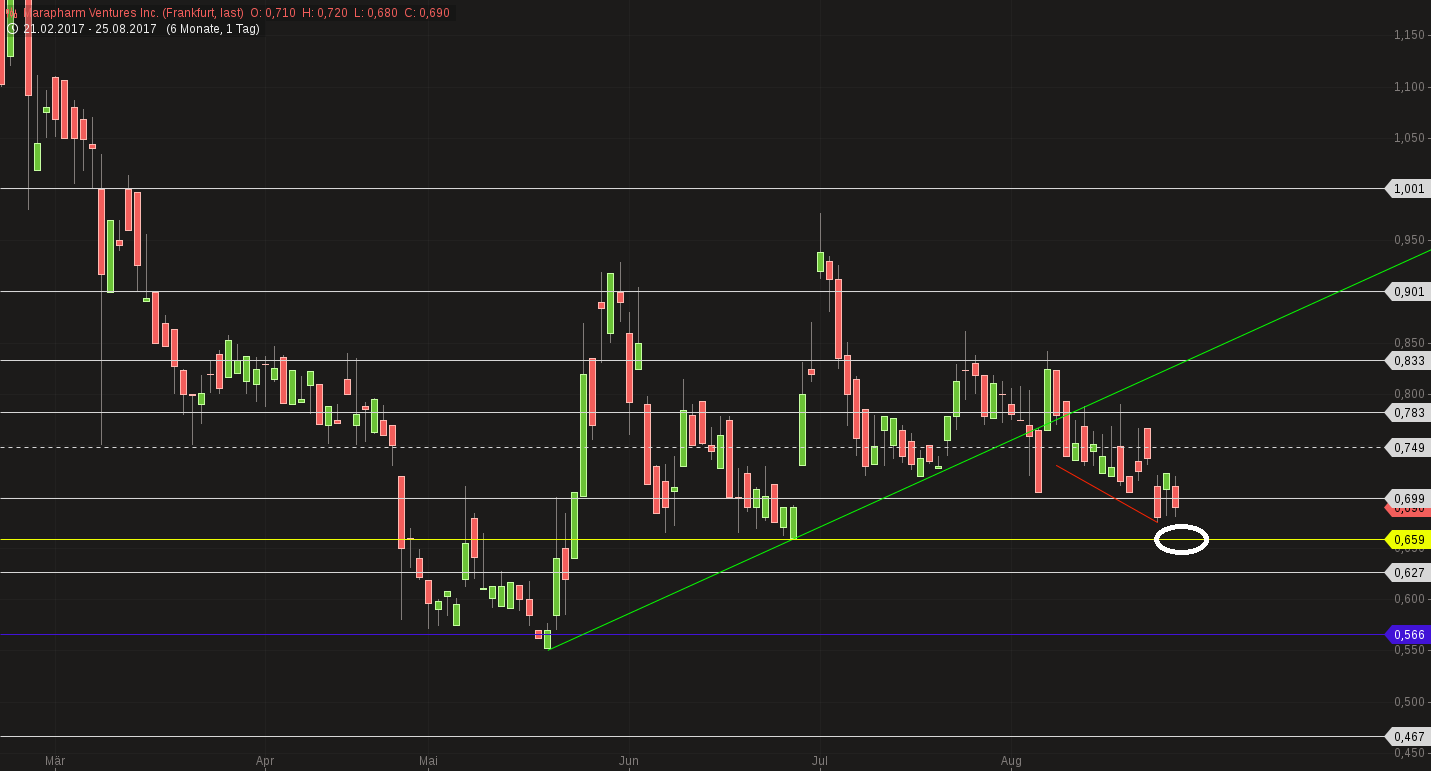Select the 0,783 horizontal line label
1431x771 pixels.
click(x=1408, y=413)
